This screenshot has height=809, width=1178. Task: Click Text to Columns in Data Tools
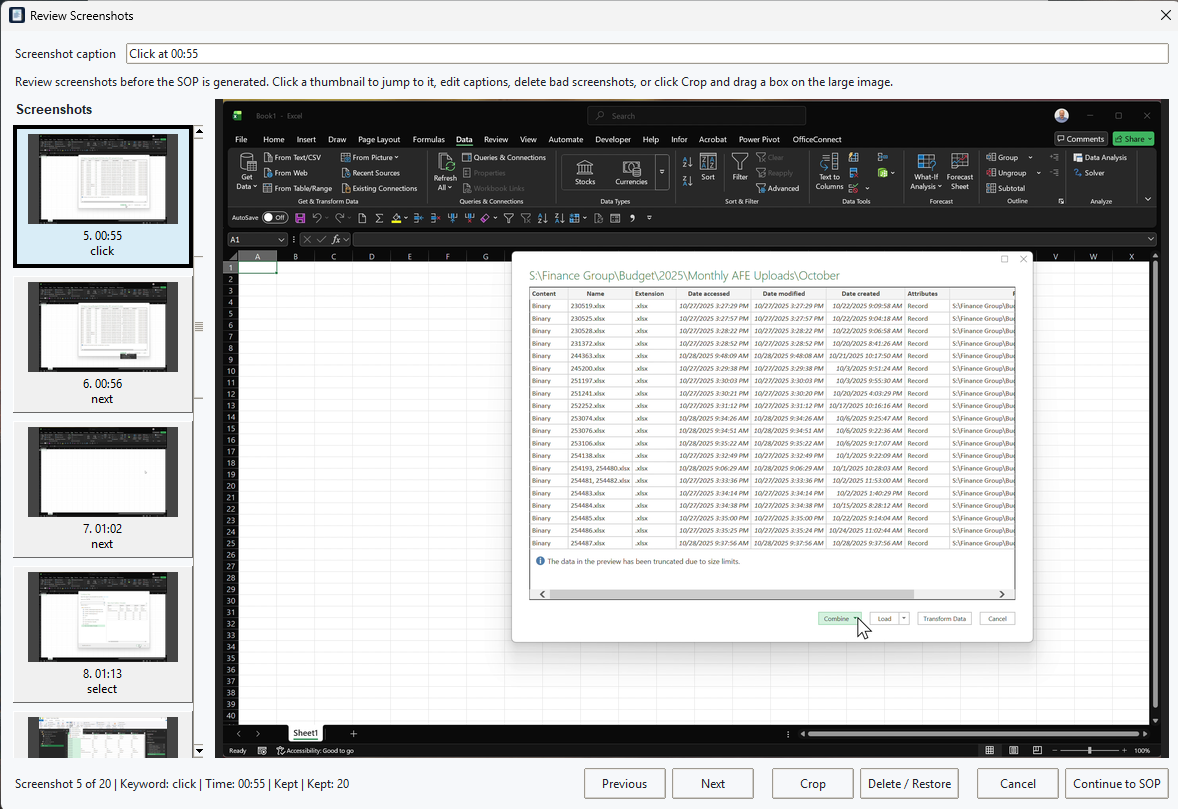coord(829,172)
